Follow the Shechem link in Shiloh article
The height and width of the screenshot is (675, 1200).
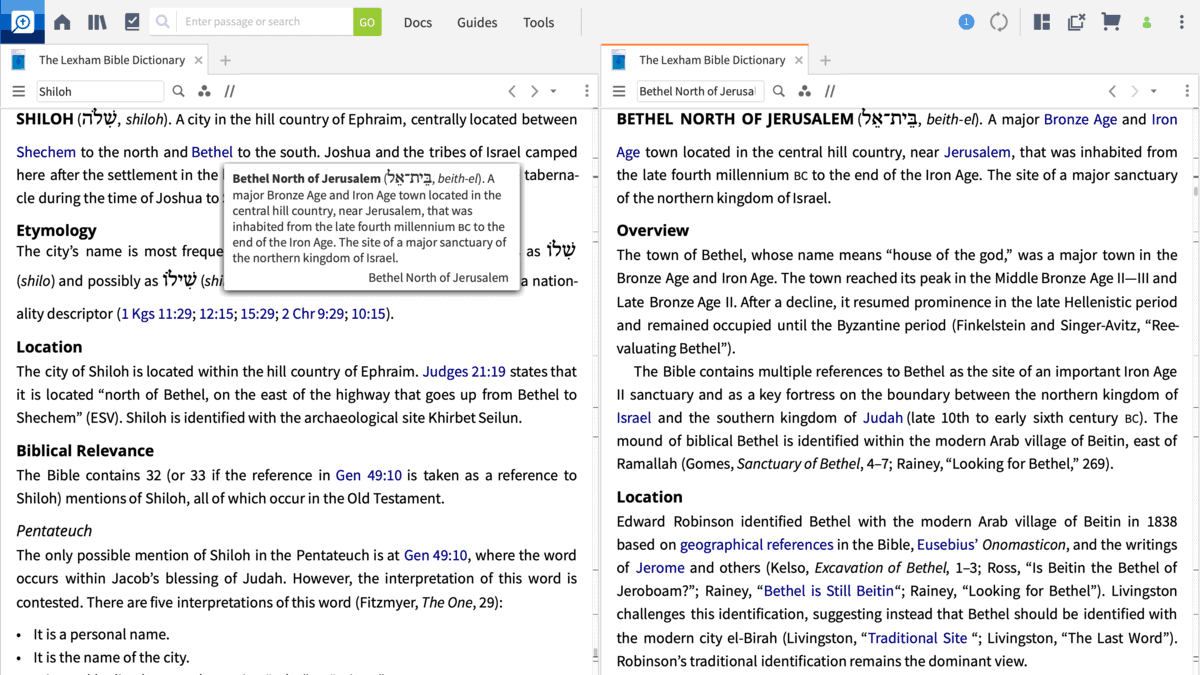(x=46, y=152)
